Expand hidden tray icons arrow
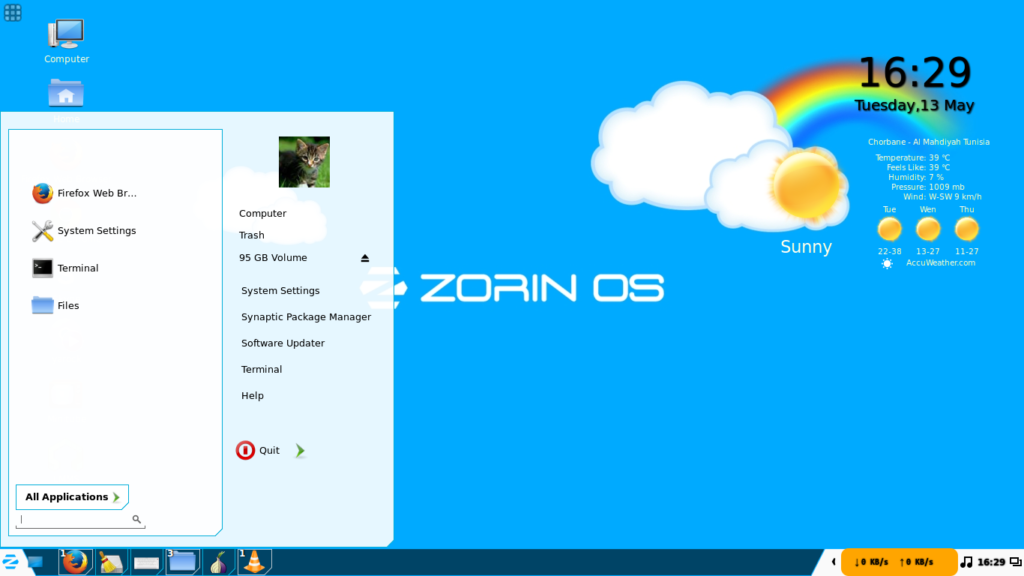This screenshot has height=576, width=1024. [833, 562]
